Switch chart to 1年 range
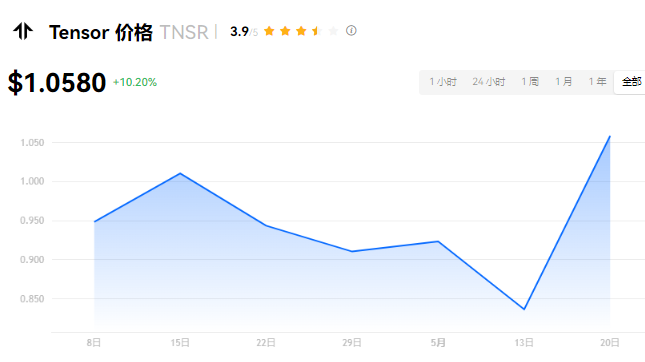This screenshot has height=362, width=645. (x=597, y=82)
